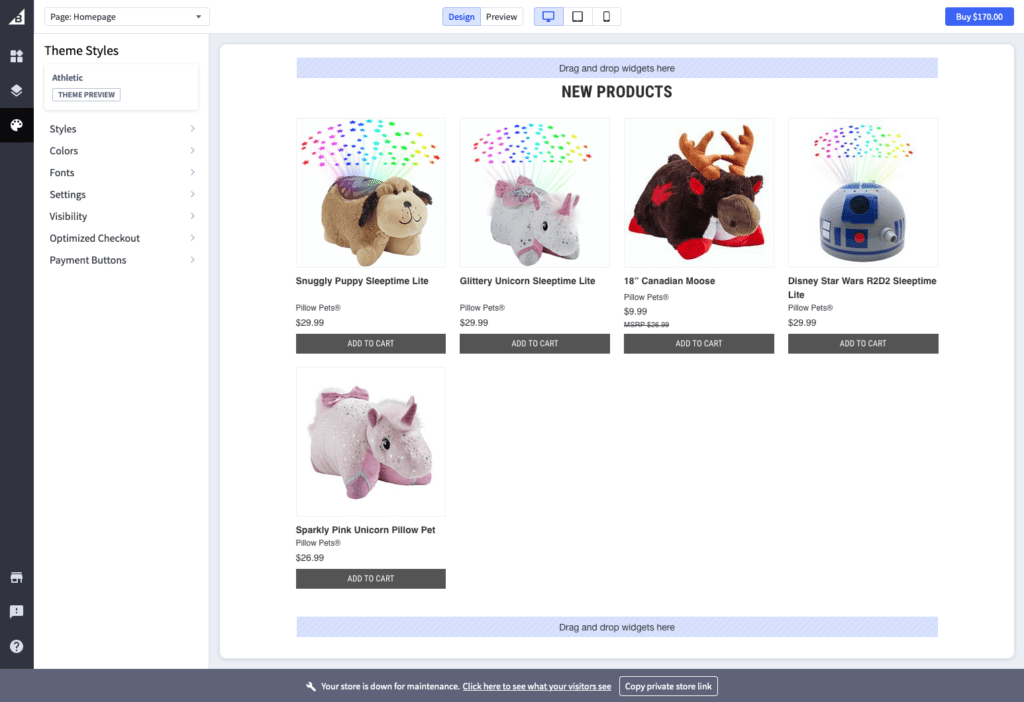This screenshot has height=702, width=1024.
Task: Click Pillow Pets® brand under Sparkly Pink Unicorn
Action: [x=318, y=543]
